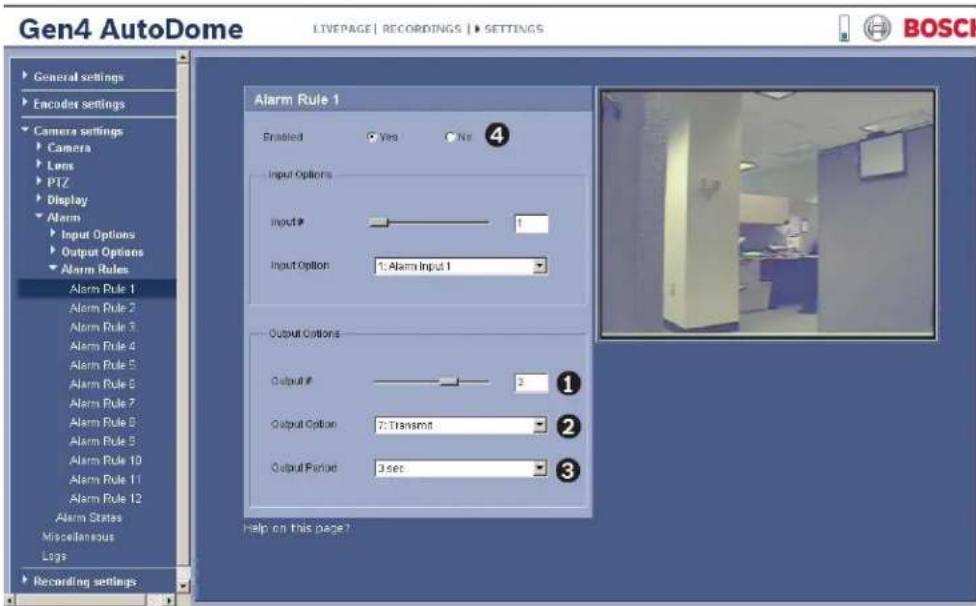Click the Gen4 AutoDome title
The height and width of the screenshot is (606, 976).
[x=131, y=29]
